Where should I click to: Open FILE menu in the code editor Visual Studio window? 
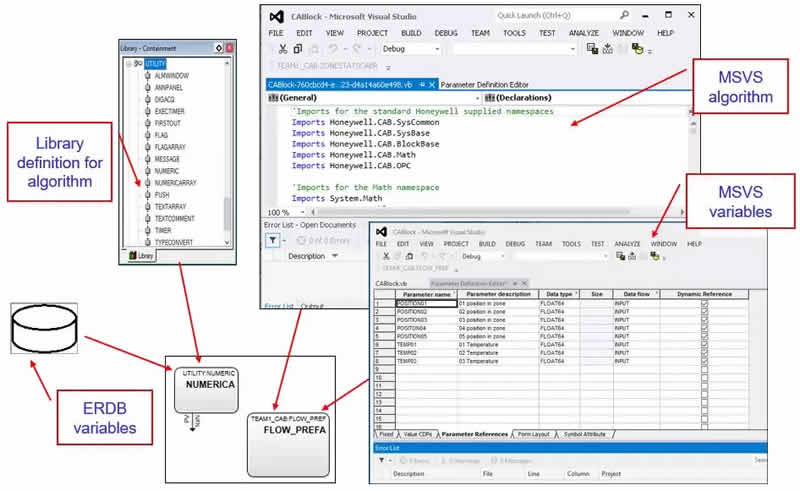pyautogui.click(x=276, y=33)
